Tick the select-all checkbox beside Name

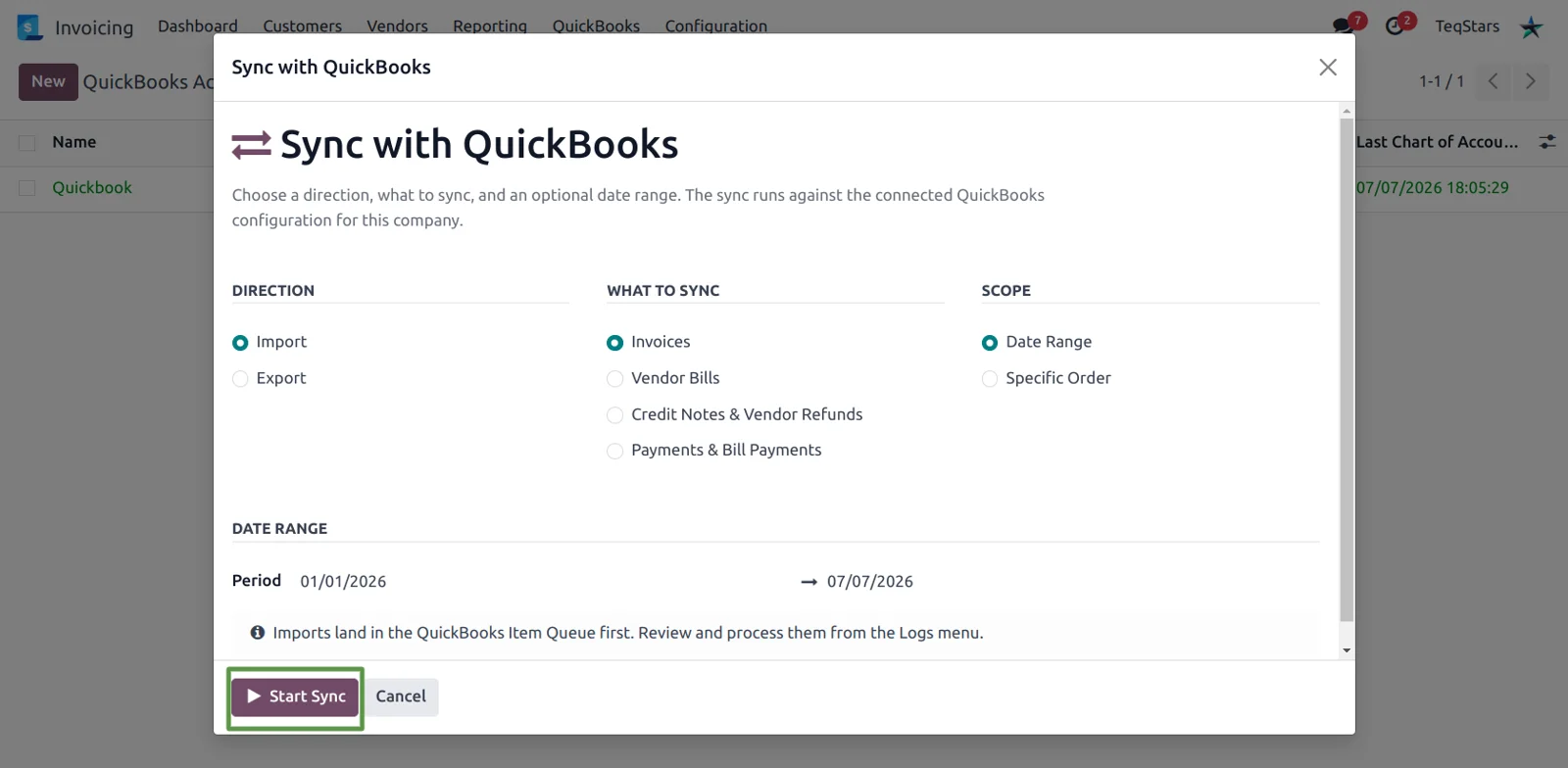(x=27, y=143)
